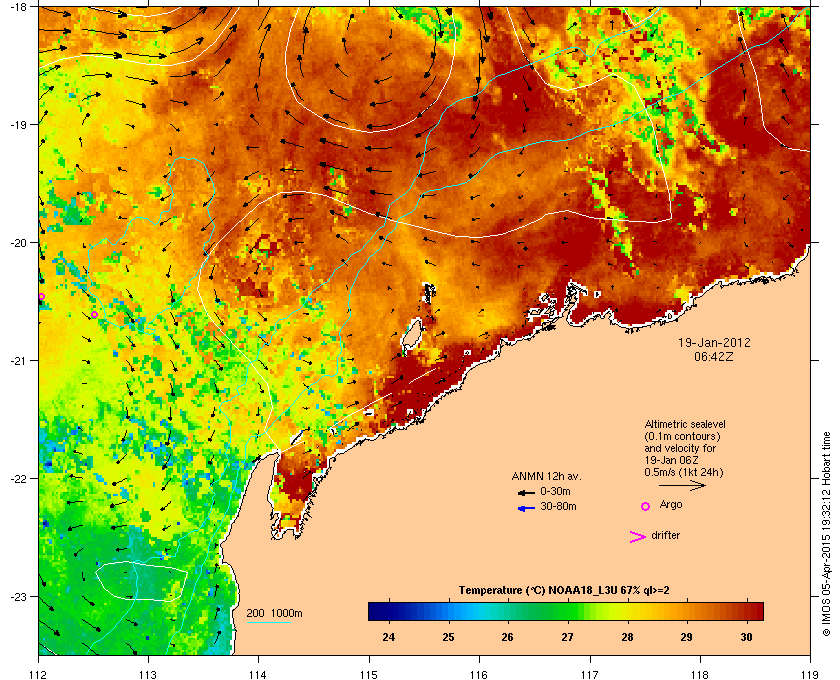Viewport: 840px width, 680px height.
Task: Click the colorbar tick label '30'
Action: tap(746, 637)
